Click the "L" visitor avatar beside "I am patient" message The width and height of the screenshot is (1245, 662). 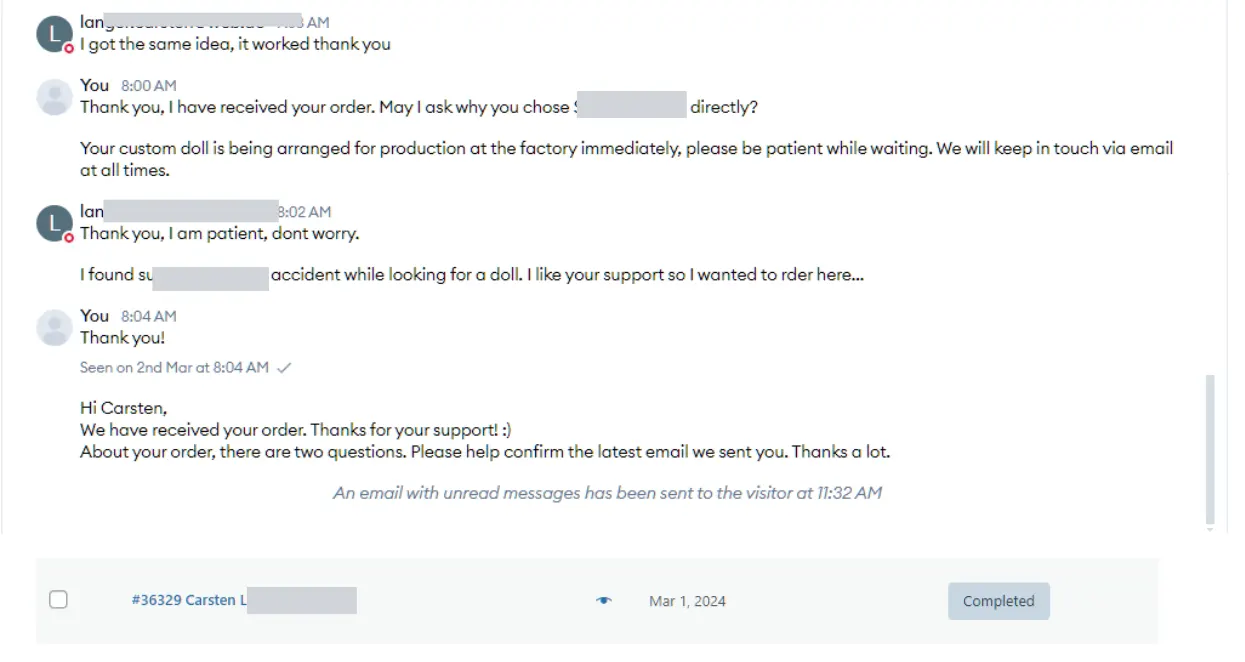[54, 223]
